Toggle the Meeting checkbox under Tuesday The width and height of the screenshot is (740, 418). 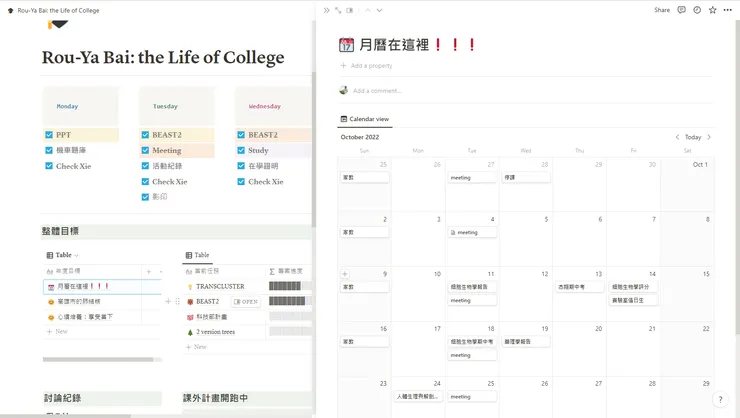(x=145, y=150)
